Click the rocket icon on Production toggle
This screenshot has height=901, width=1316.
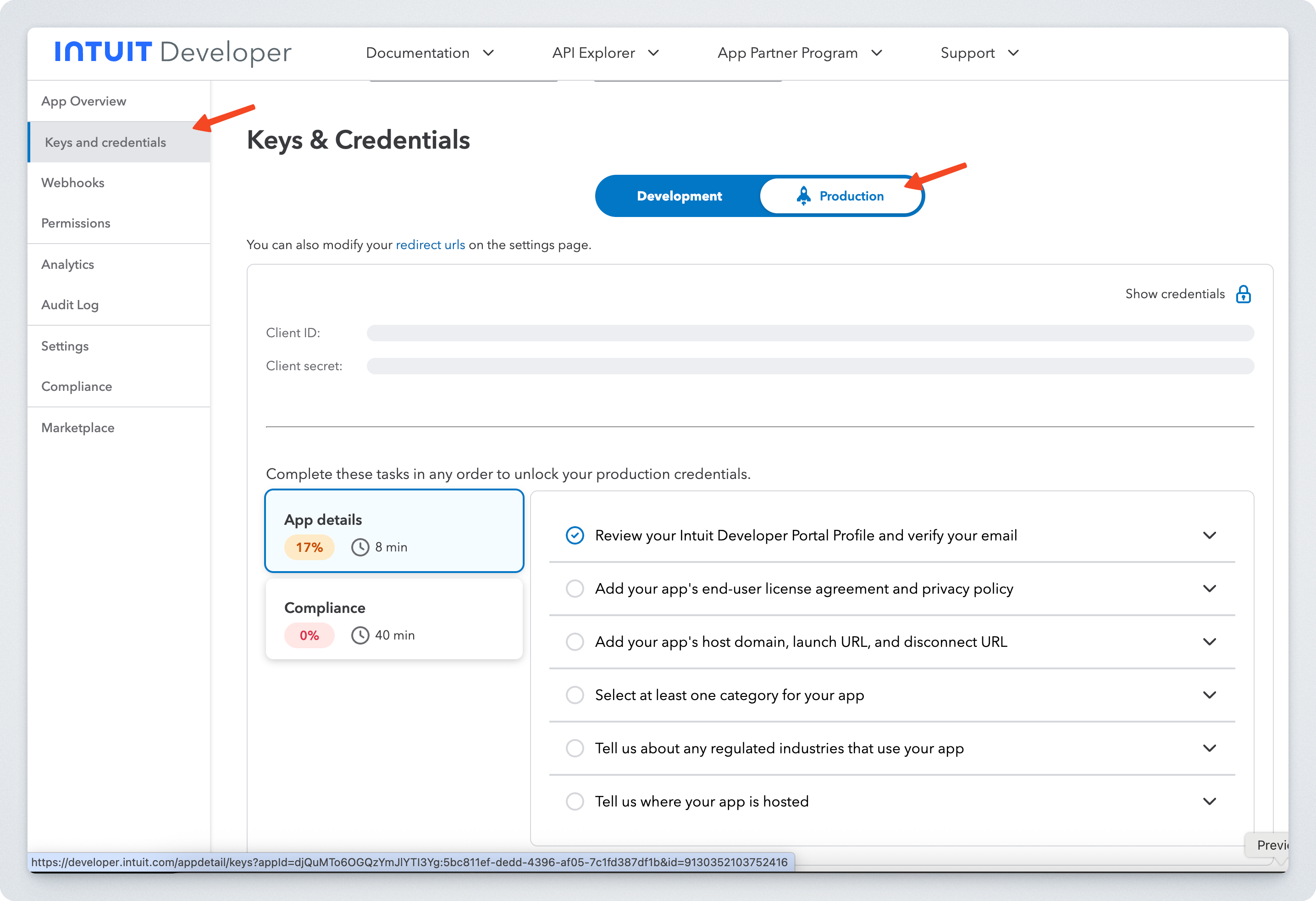[x=803, y=195]
